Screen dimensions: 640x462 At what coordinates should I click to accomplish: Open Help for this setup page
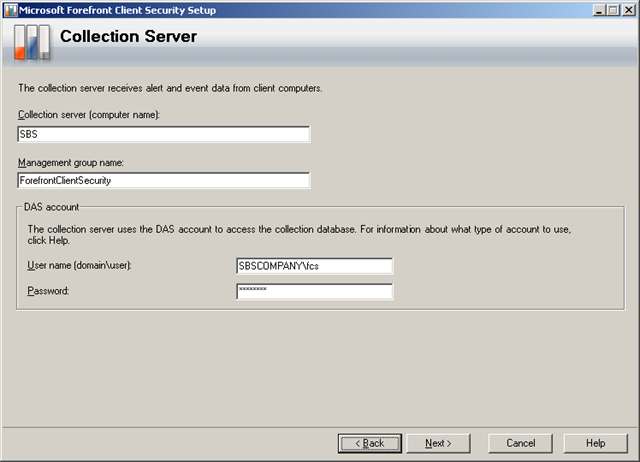coord(596,443)
